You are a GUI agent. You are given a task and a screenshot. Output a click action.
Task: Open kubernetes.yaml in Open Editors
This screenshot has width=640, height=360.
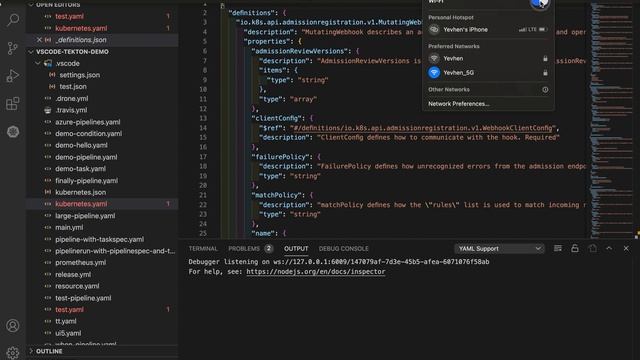(102, 28)
